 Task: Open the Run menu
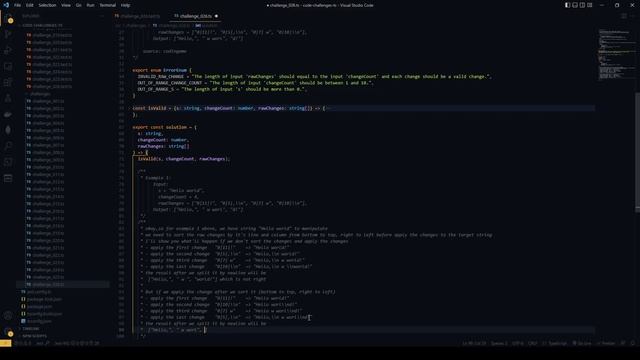(x=91, y=5)
